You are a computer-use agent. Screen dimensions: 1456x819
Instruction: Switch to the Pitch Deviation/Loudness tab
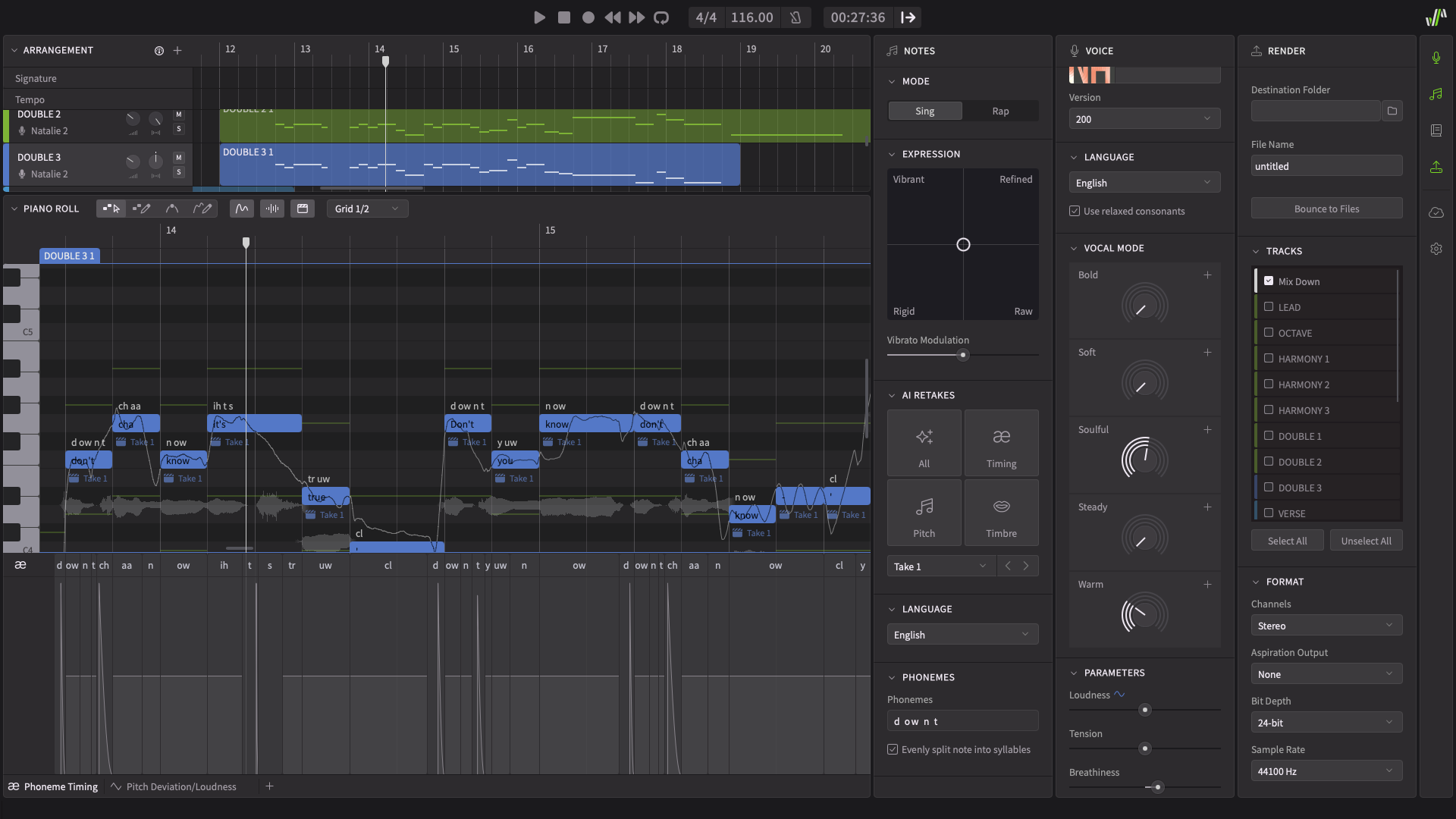pos(180,786)
